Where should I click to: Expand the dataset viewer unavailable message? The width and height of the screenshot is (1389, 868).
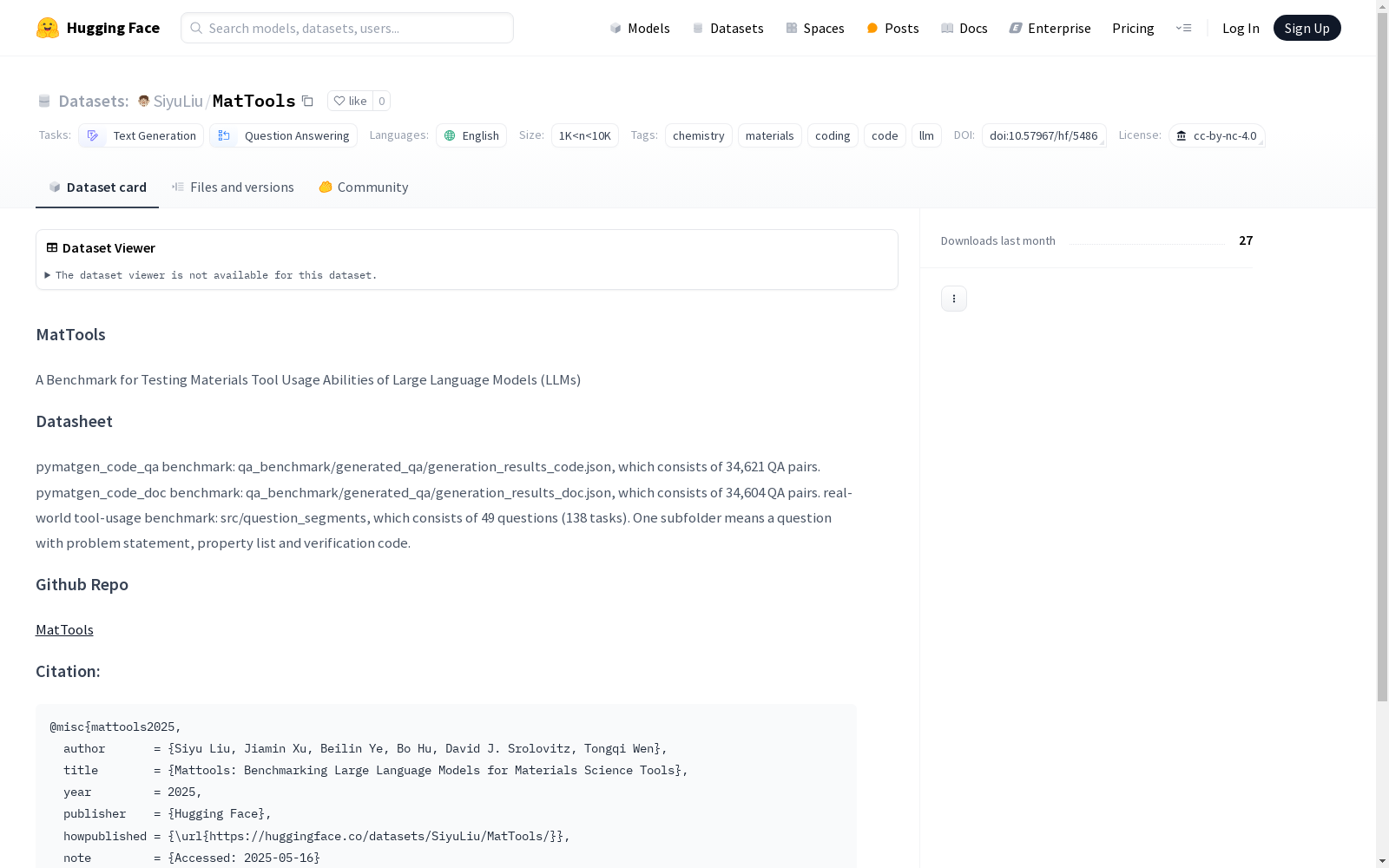point(211,275)
